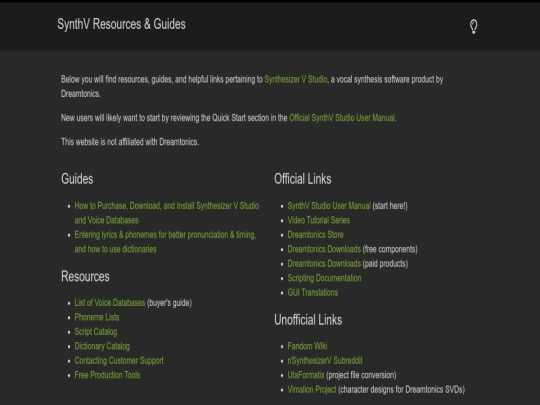Go to Phoneme Lists
Screen dimensions: 540x405
pos(97,317)
